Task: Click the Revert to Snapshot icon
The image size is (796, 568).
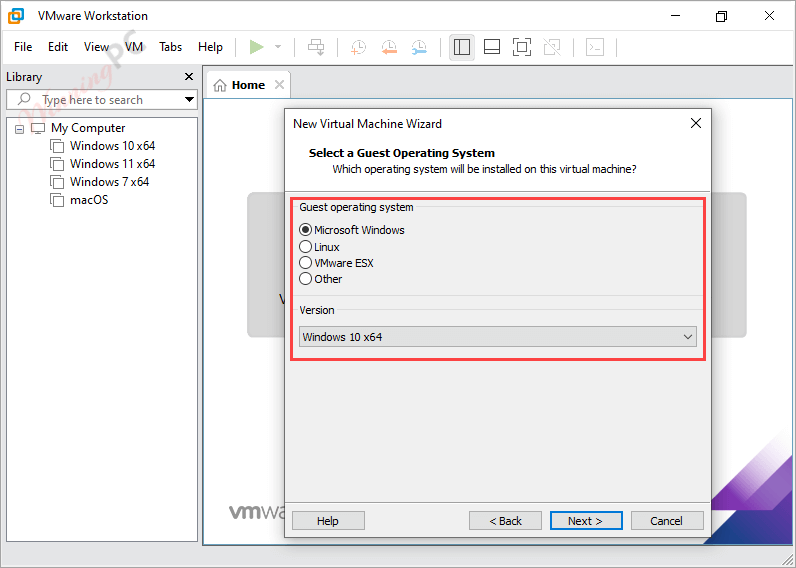Action: (389, 47)
